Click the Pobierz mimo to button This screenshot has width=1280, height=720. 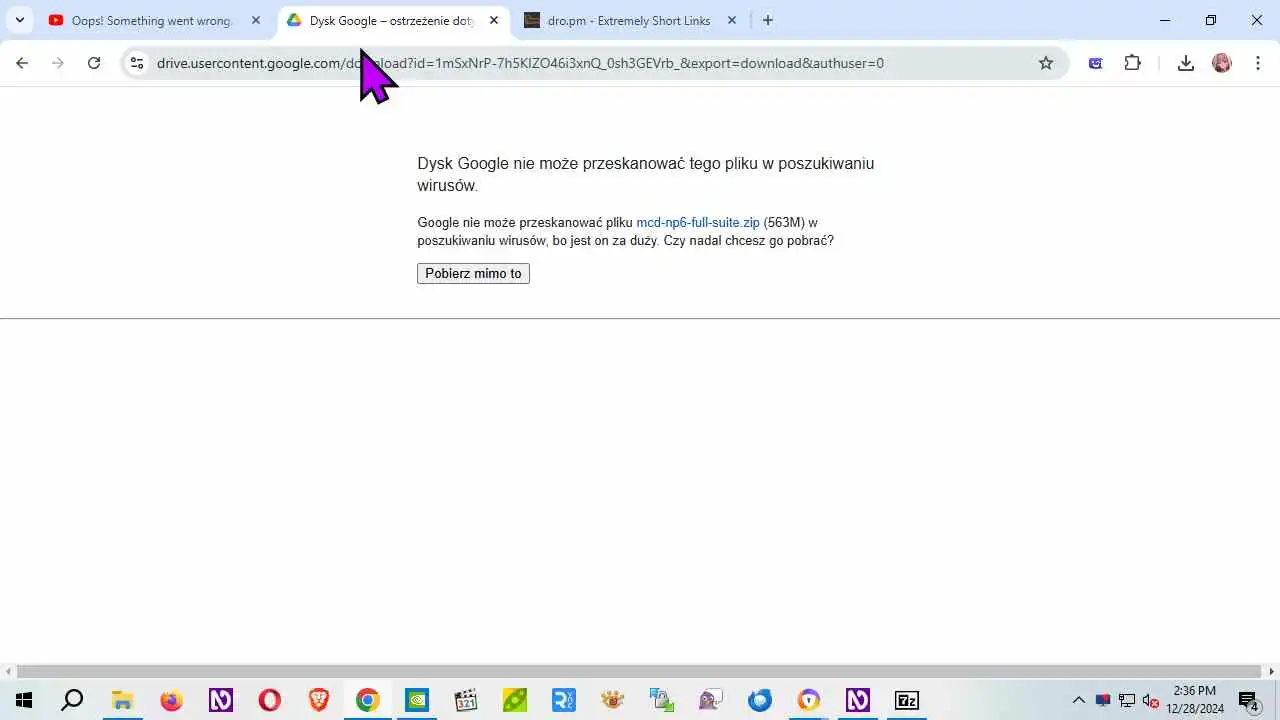pyautogui.click(x=473, y=273)
